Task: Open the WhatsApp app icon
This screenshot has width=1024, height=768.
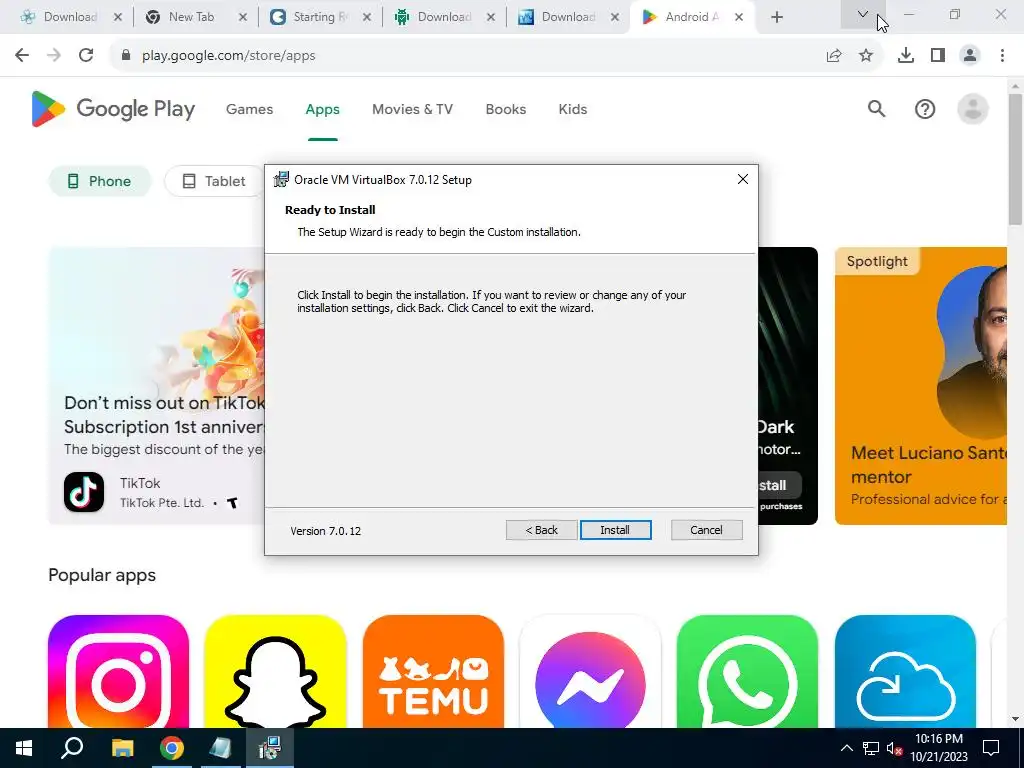Action: coord(748,671)
